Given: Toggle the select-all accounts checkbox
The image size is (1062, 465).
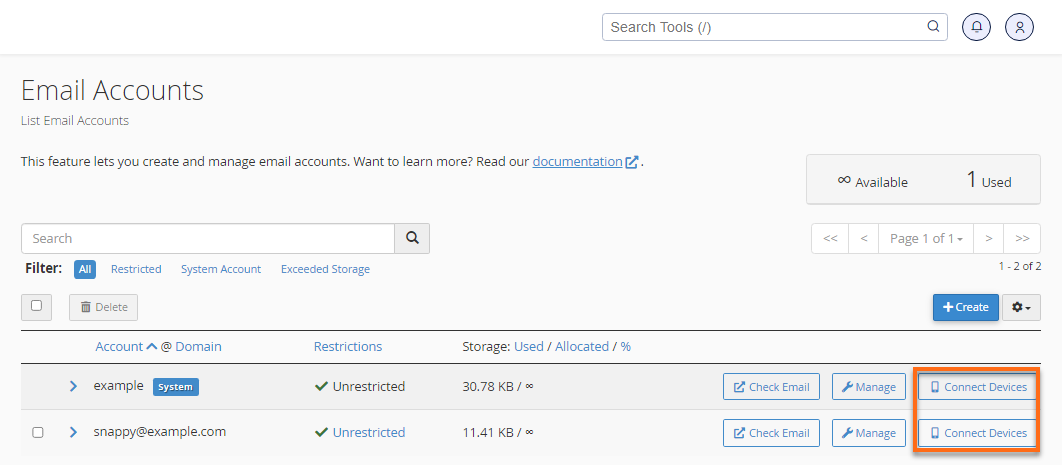Looking at the screenshot, I should pyautogui.click(x=37, y=306).
